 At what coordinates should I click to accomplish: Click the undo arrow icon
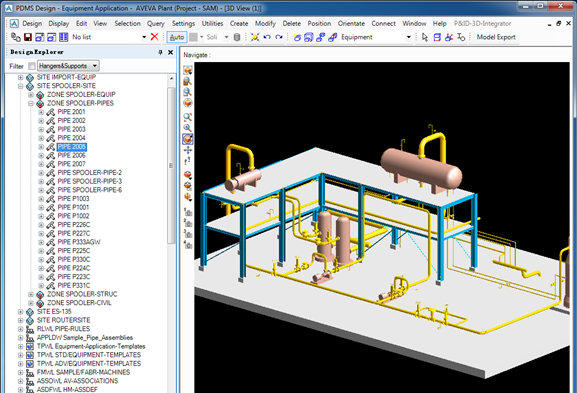(267, 37)
